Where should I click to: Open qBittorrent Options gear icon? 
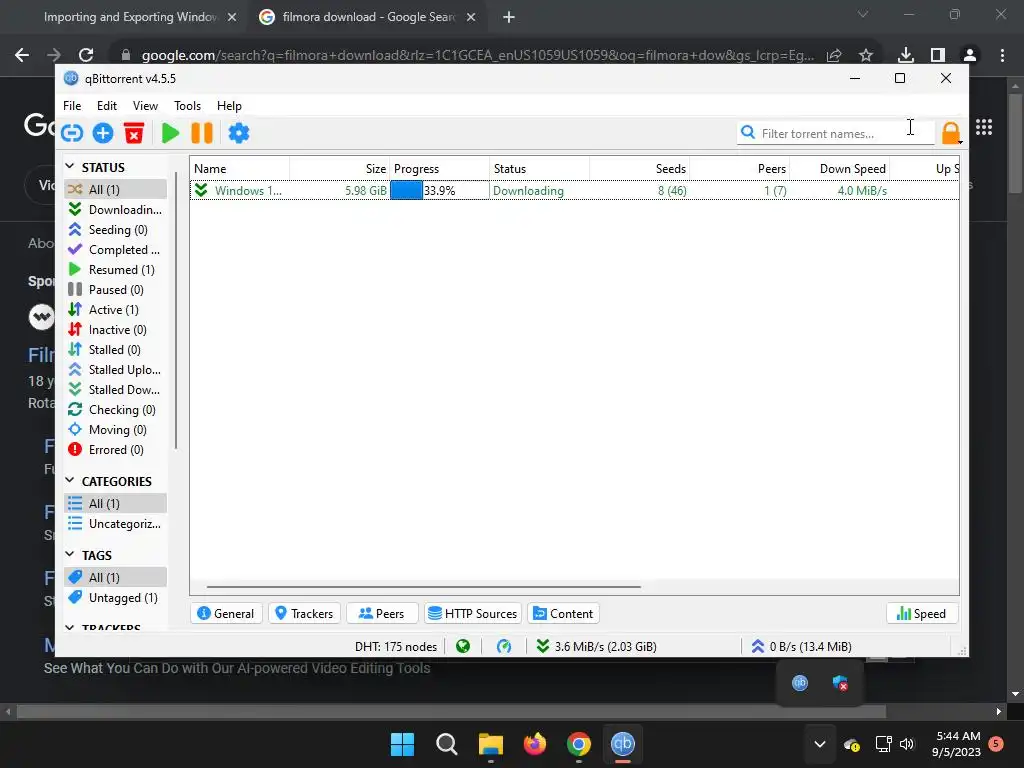click(x=238, y=133)
